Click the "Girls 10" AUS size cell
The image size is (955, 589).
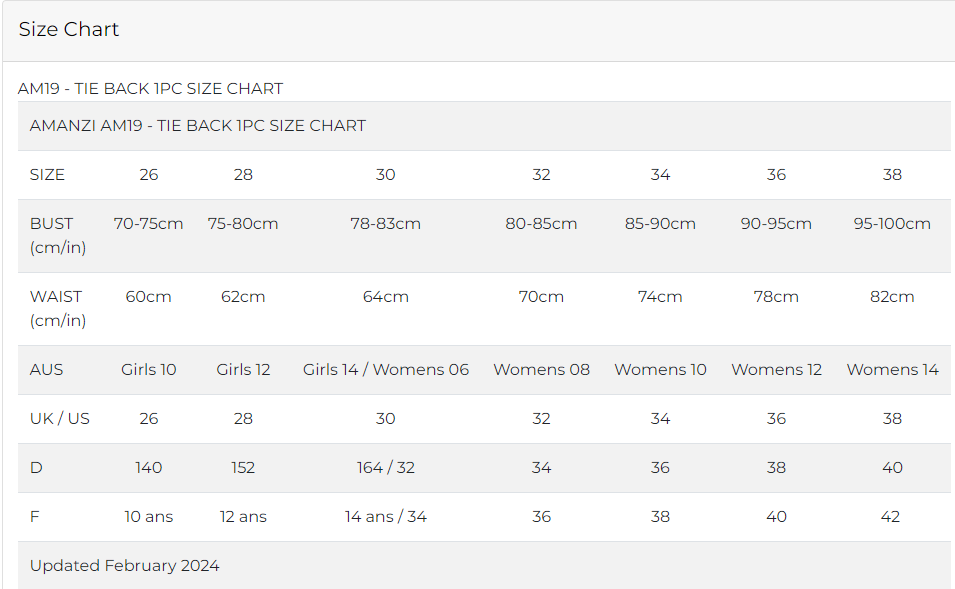coord(149,370)
